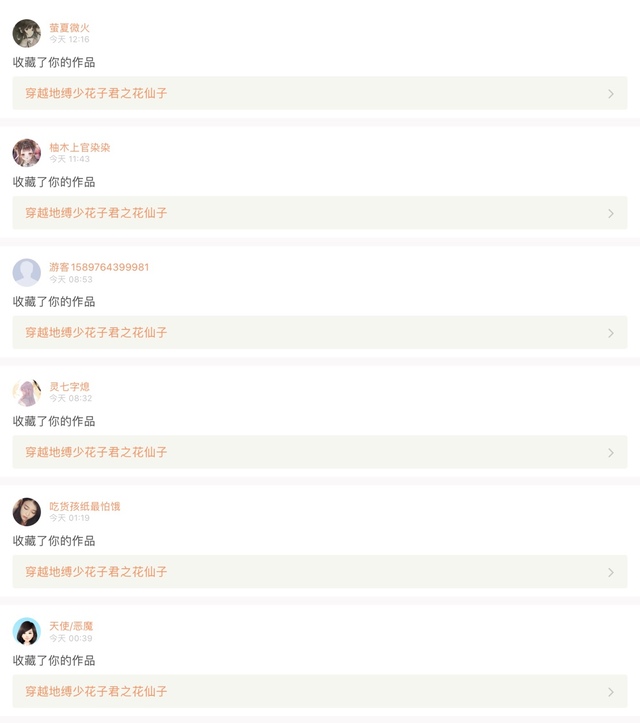The image size is (640, 723).
Task: Click 萤夏微火's profile avatar
Action: tap(27, 33)
